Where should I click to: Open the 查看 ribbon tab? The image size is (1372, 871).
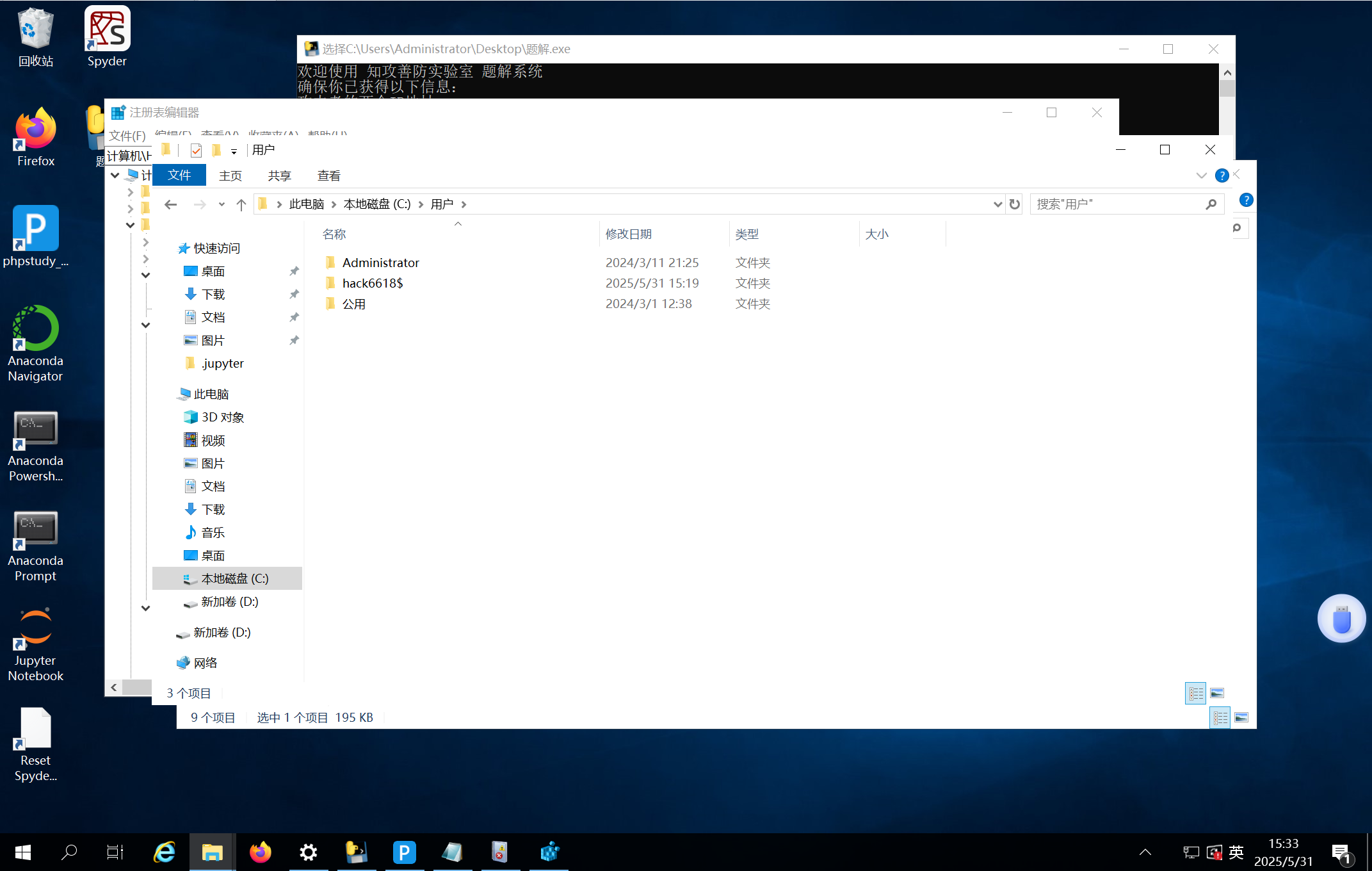tap(328, 175)
